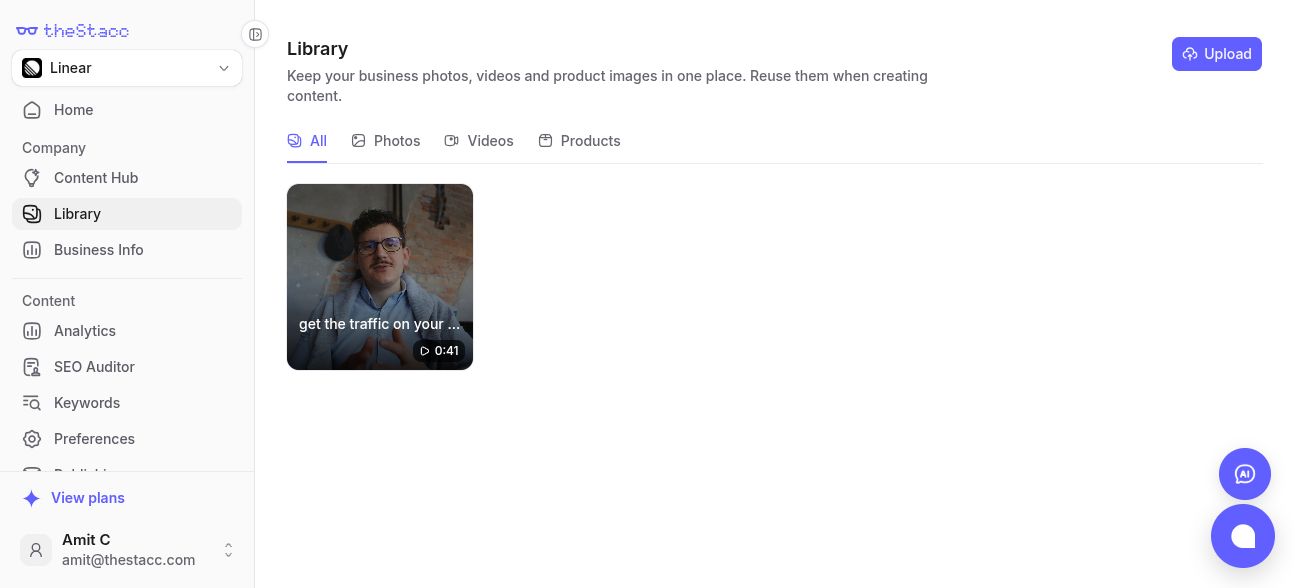The width and height of the screenshot is (1310, 588).
Task: Click the Keywords list-search icon
Action: tap(33, 403)
